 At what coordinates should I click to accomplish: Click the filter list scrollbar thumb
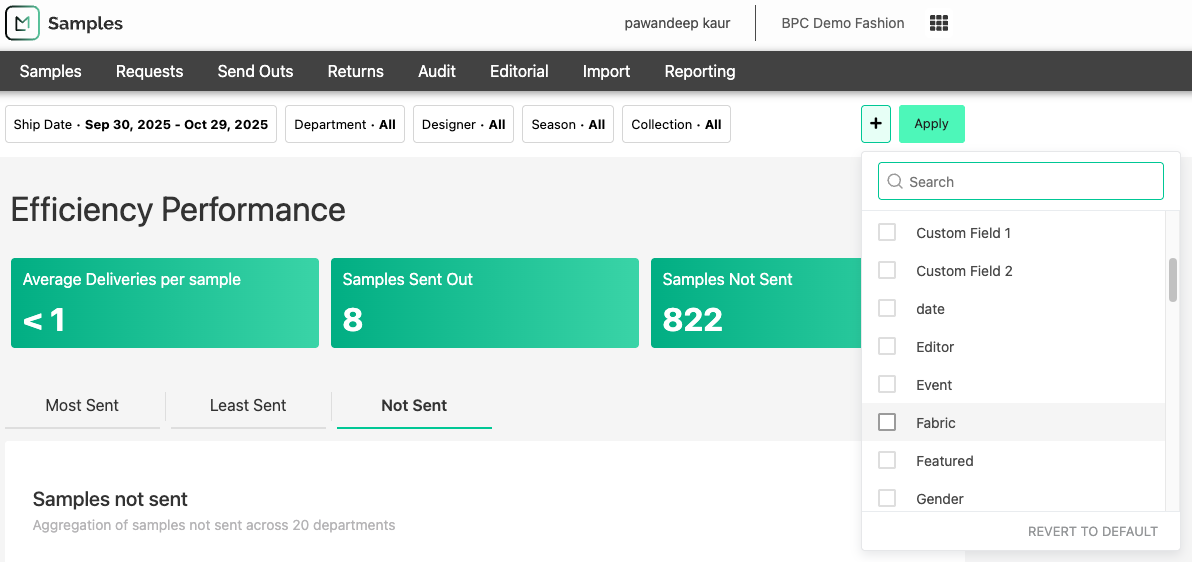[x=1173, y=280]
